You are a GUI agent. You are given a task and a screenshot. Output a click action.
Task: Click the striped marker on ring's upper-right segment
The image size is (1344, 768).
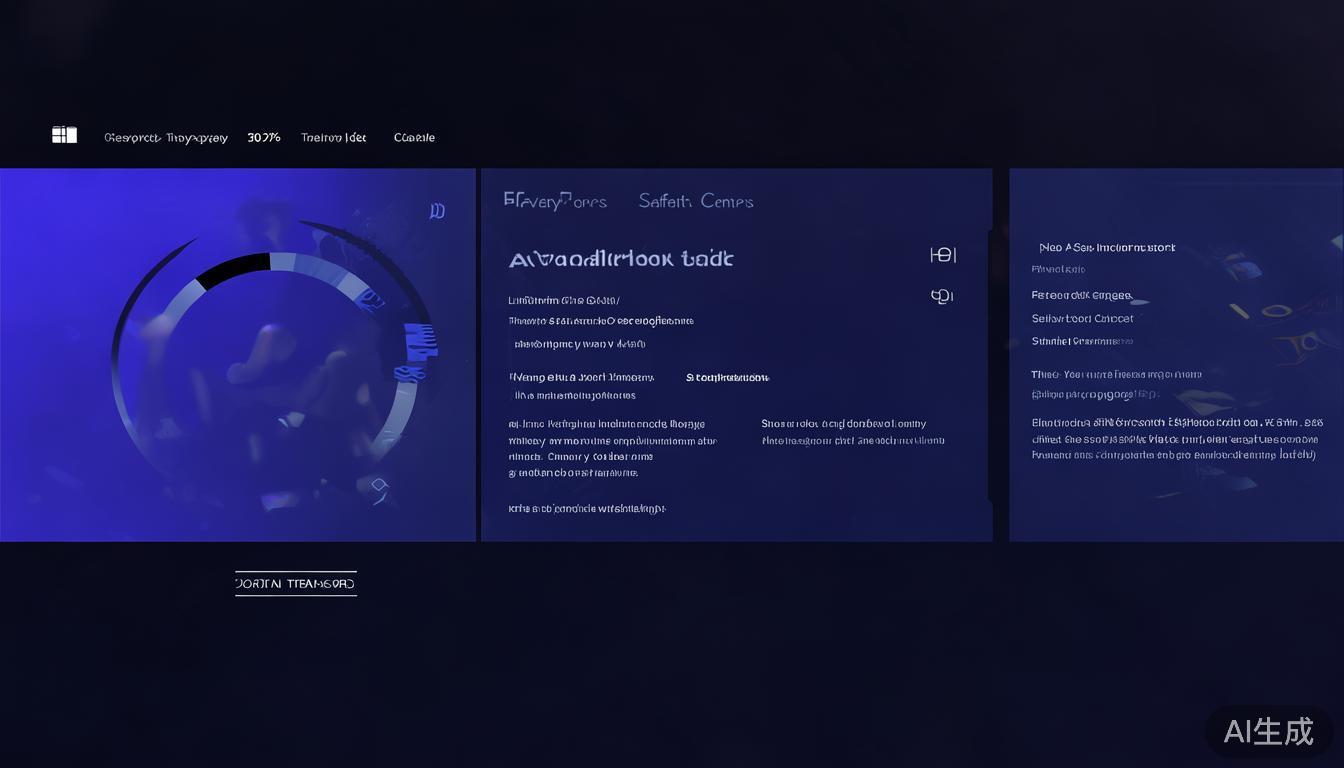tap(368, 298)
